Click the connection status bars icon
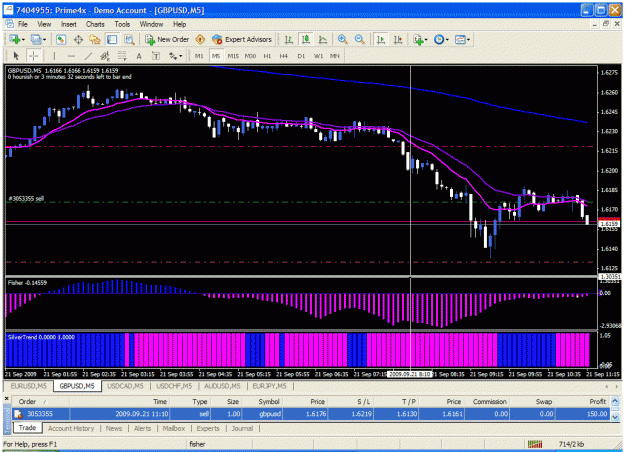This screenshot has width=625, height=452. [535, 444]
